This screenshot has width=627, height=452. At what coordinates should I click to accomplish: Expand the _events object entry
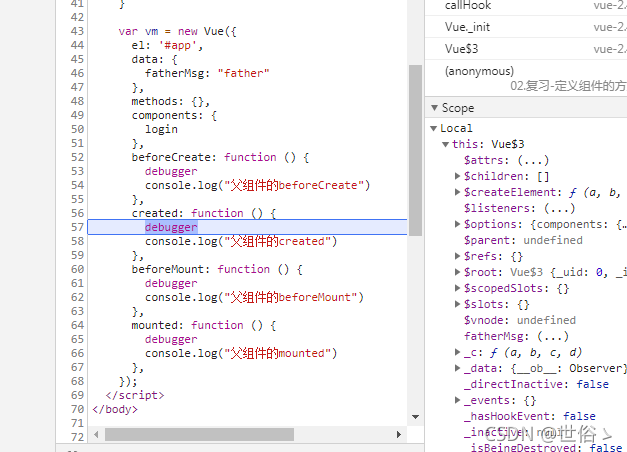tap(457, 400)
